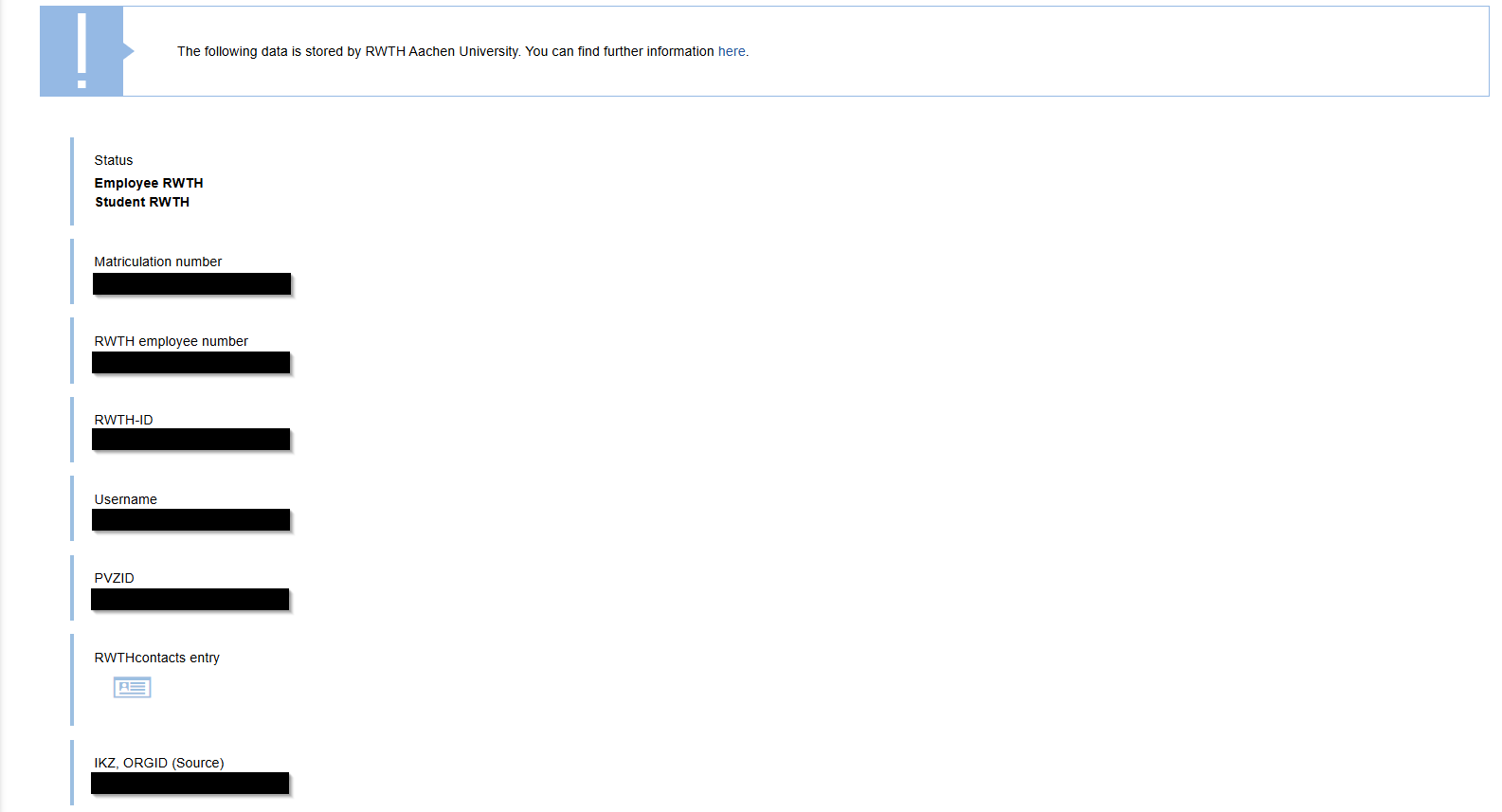This screenshot has width=1502, height=812.
Task: Click the redacted IKZ, ORGID value
Action: pyautogui.click(x=190, y=784)
